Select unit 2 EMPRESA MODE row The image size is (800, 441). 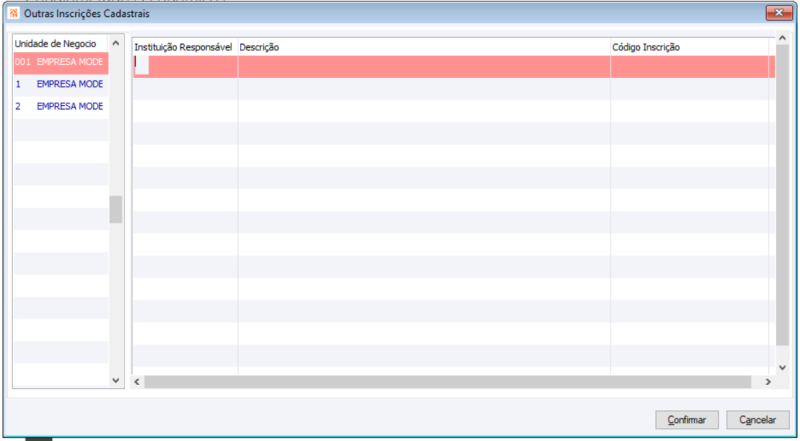(x=61, y=107)
